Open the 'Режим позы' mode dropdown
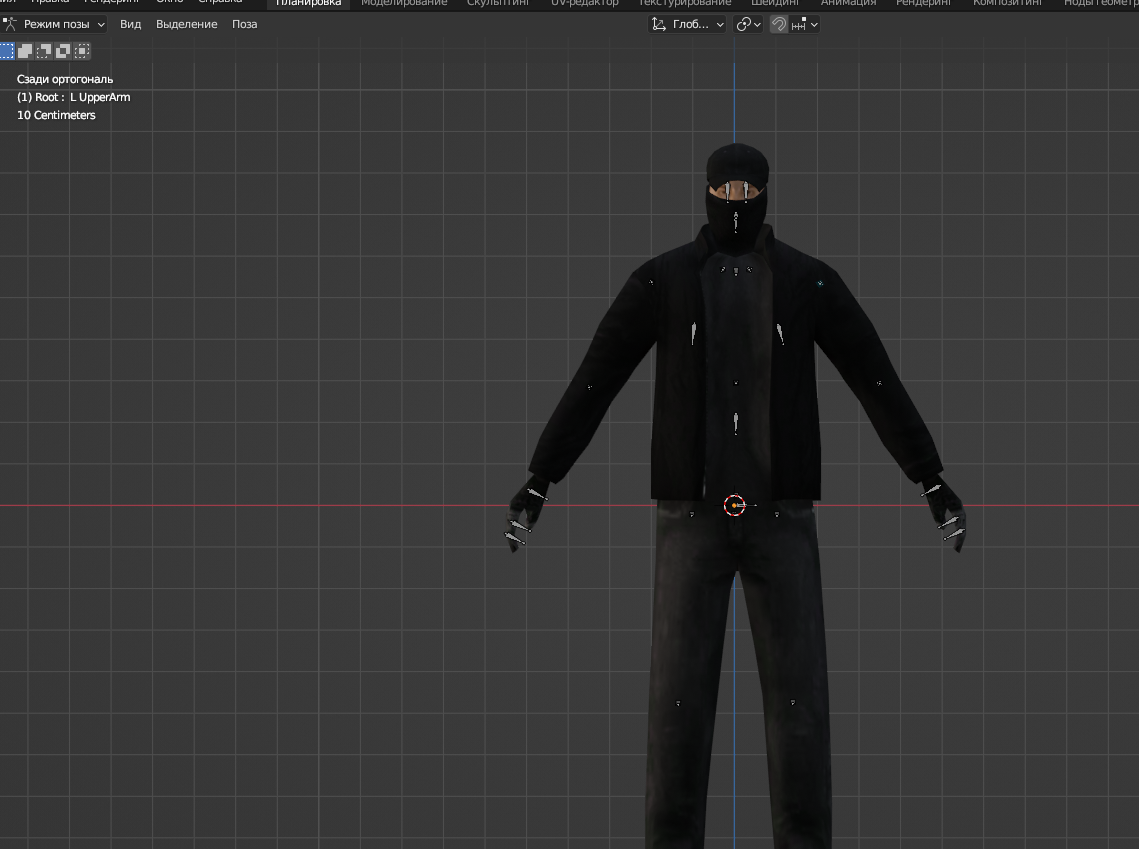The width and height of the screenshot is (1139, 849). coord(55,24)
